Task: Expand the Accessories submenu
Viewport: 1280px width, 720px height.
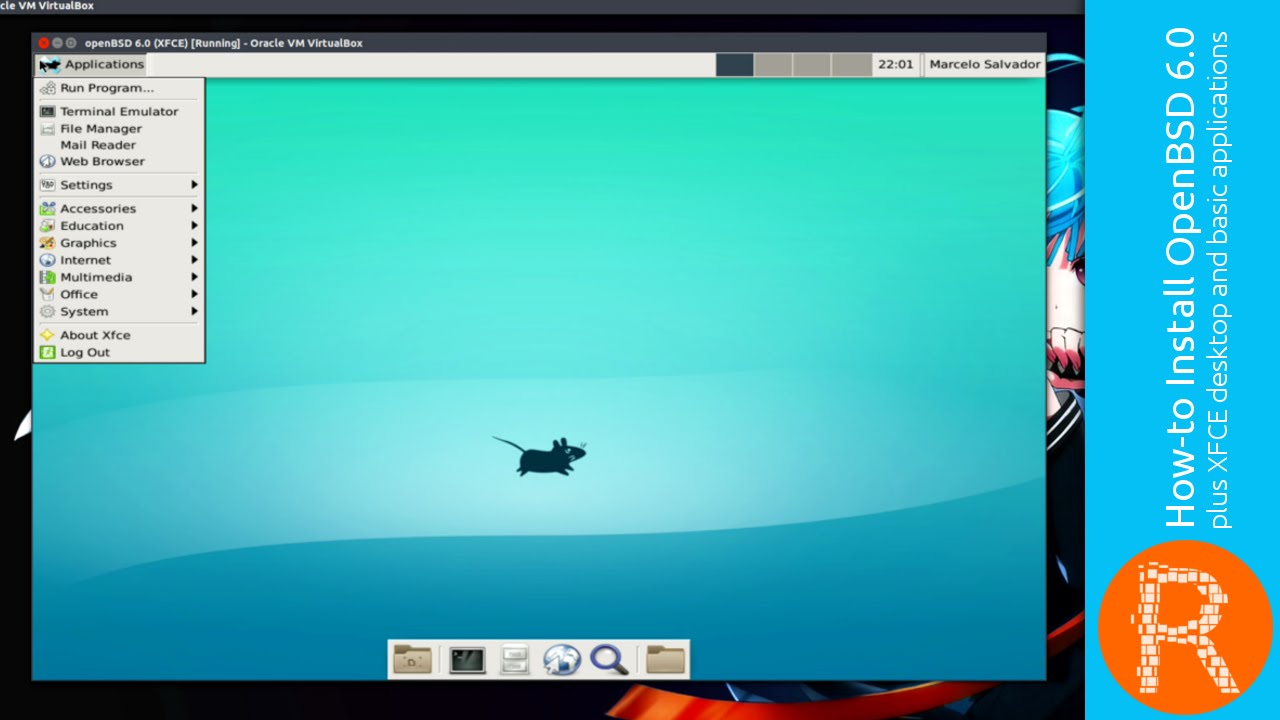Action: [x=119, y=209]
